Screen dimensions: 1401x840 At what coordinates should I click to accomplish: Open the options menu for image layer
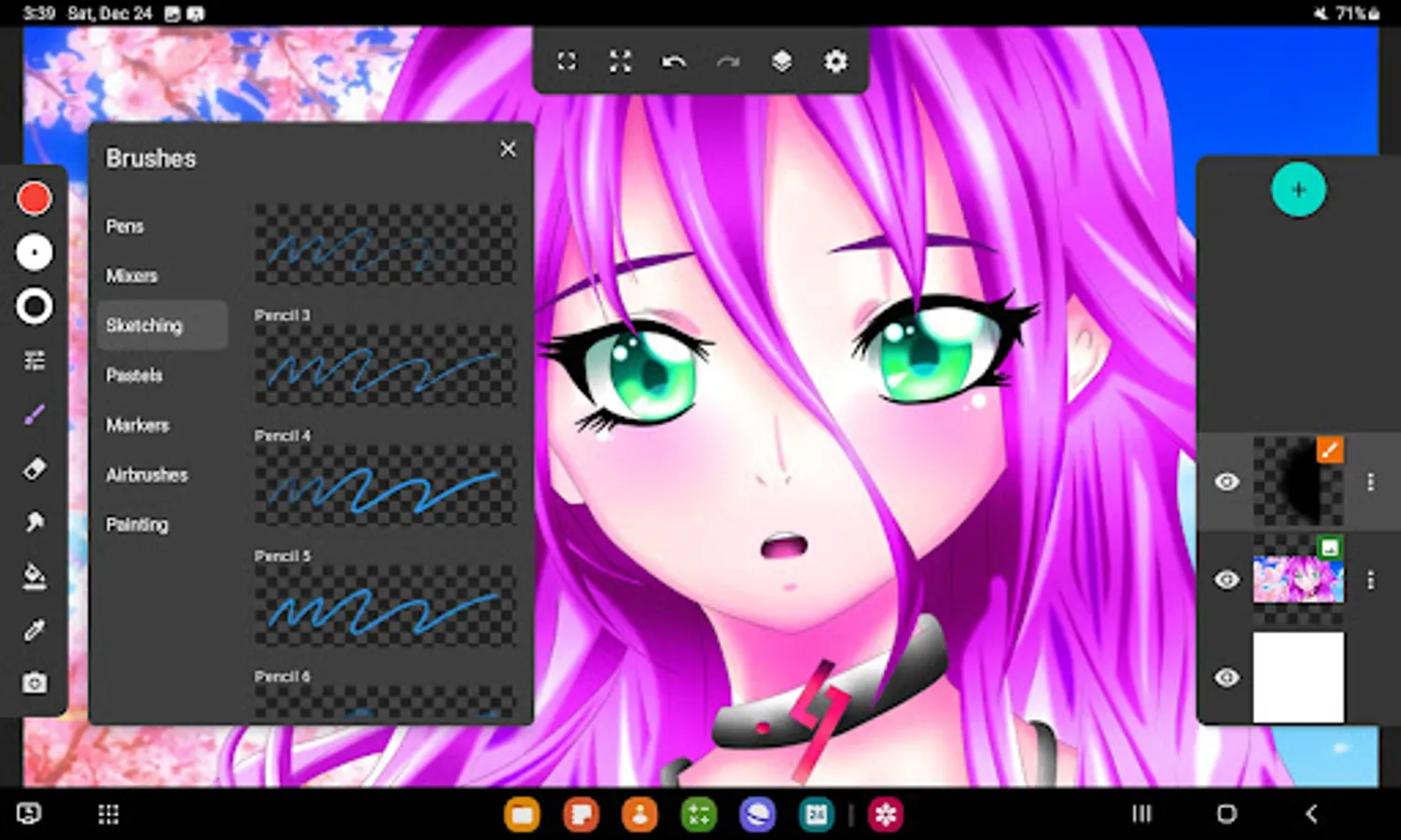pos(1370,580)
